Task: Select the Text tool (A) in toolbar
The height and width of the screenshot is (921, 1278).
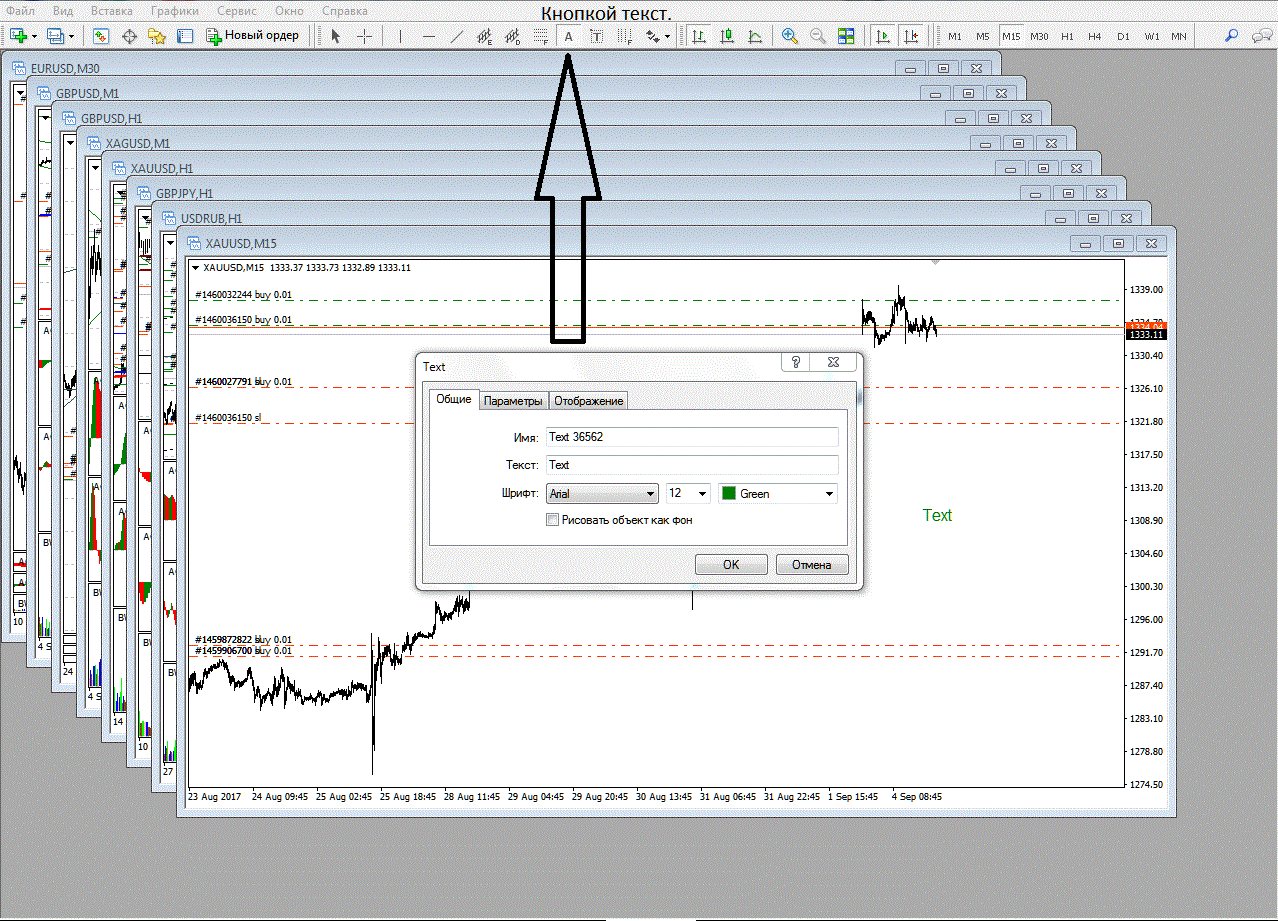Action: click(568, 36)
